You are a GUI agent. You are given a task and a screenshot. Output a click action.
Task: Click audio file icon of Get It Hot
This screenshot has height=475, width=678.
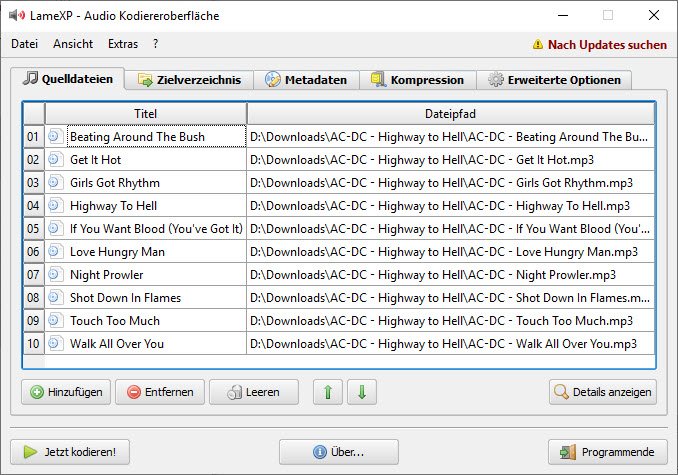point(55,159)
